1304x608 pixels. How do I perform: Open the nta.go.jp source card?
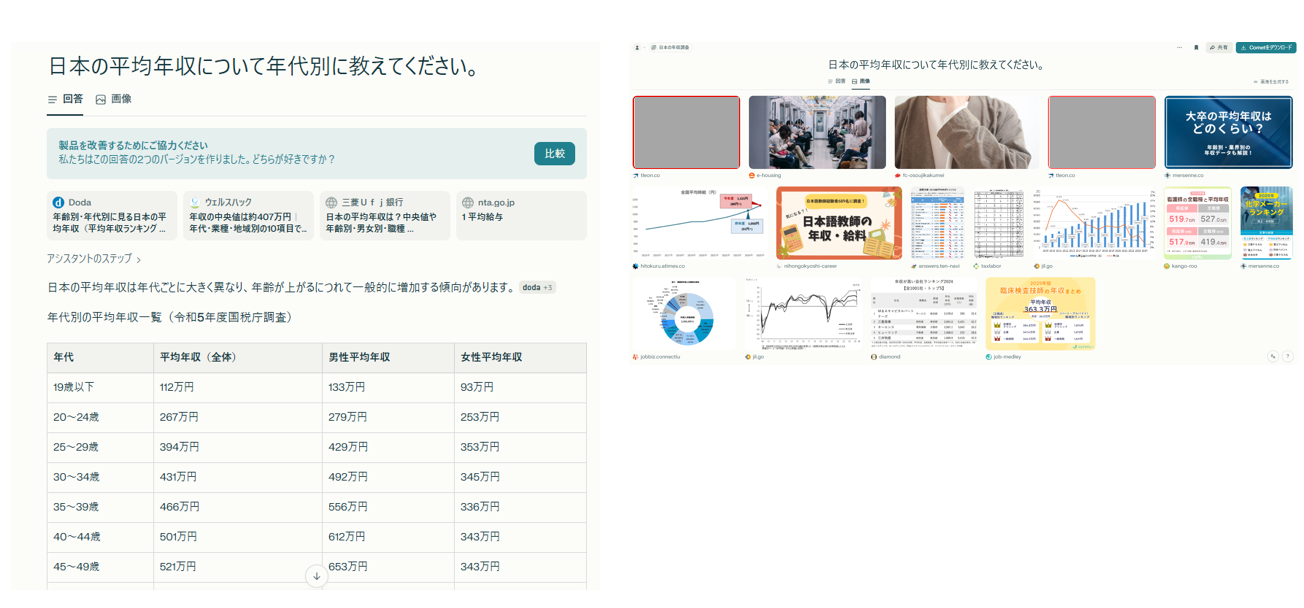[520, 215]
